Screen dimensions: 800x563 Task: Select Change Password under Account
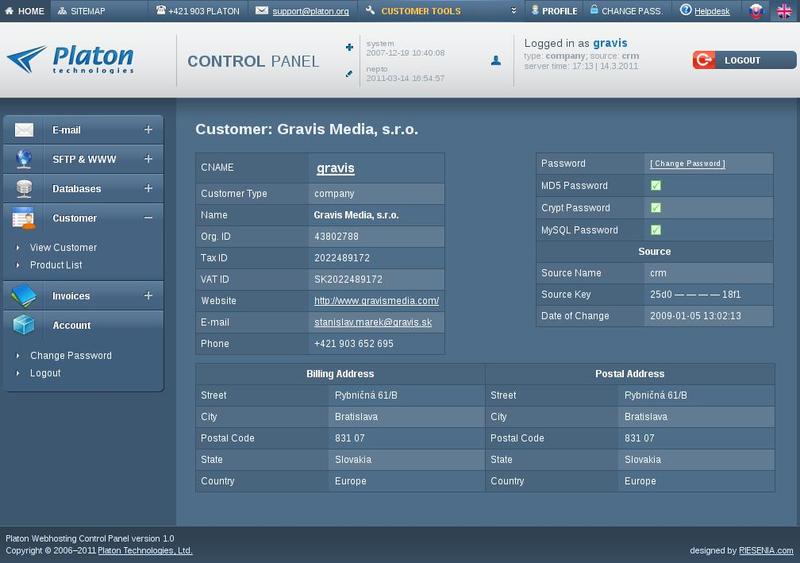pos(71,355)
